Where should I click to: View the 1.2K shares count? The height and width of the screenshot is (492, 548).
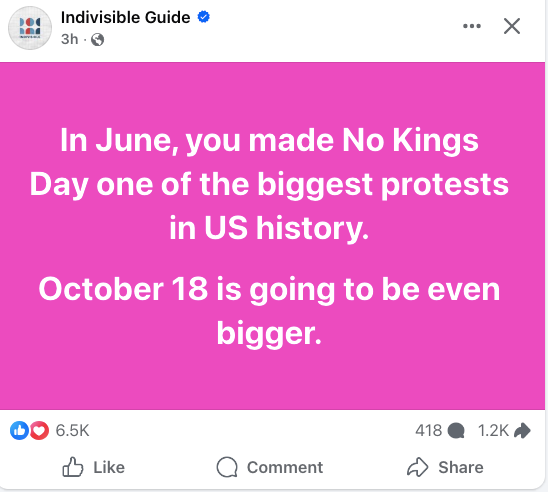click(493, 430)
